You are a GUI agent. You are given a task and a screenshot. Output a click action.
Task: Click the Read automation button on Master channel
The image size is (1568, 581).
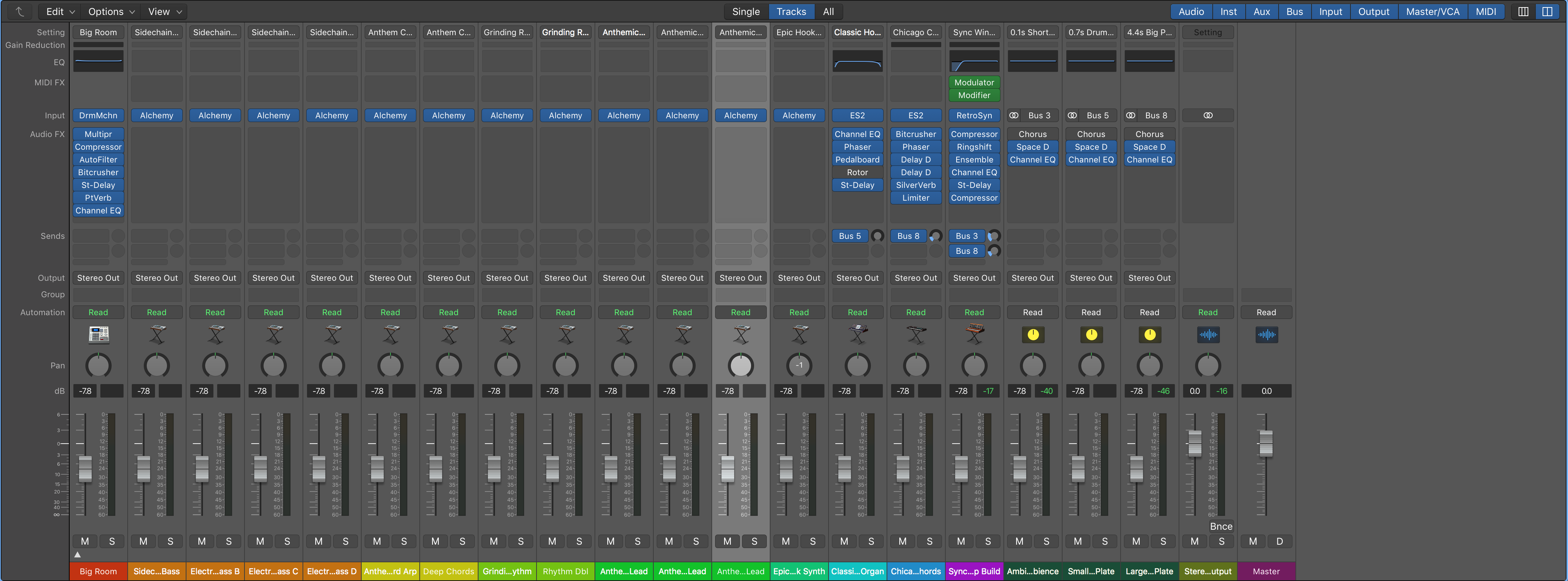(1266, 312)
